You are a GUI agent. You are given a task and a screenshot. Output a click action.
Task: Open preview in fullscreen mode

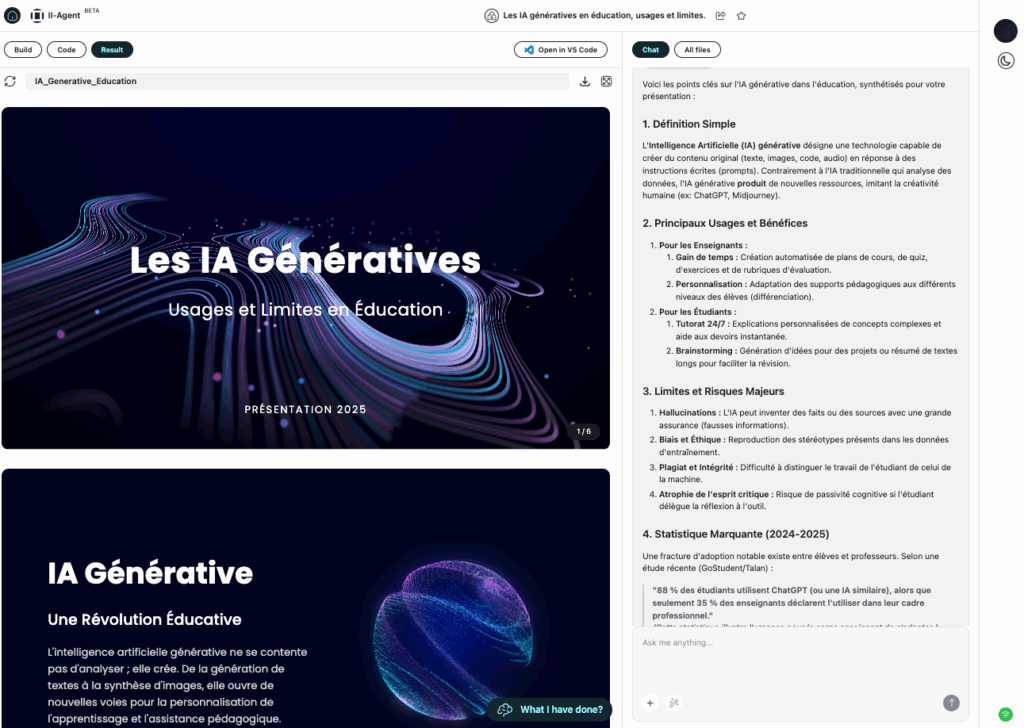606,81
